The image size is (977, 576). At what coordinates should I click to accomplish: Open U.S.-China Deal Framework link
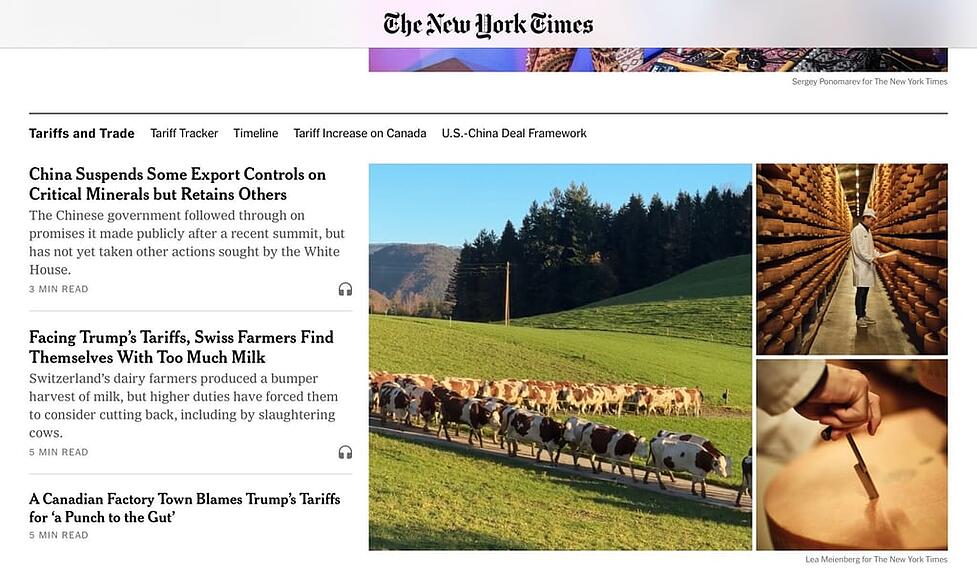[514, 133]
